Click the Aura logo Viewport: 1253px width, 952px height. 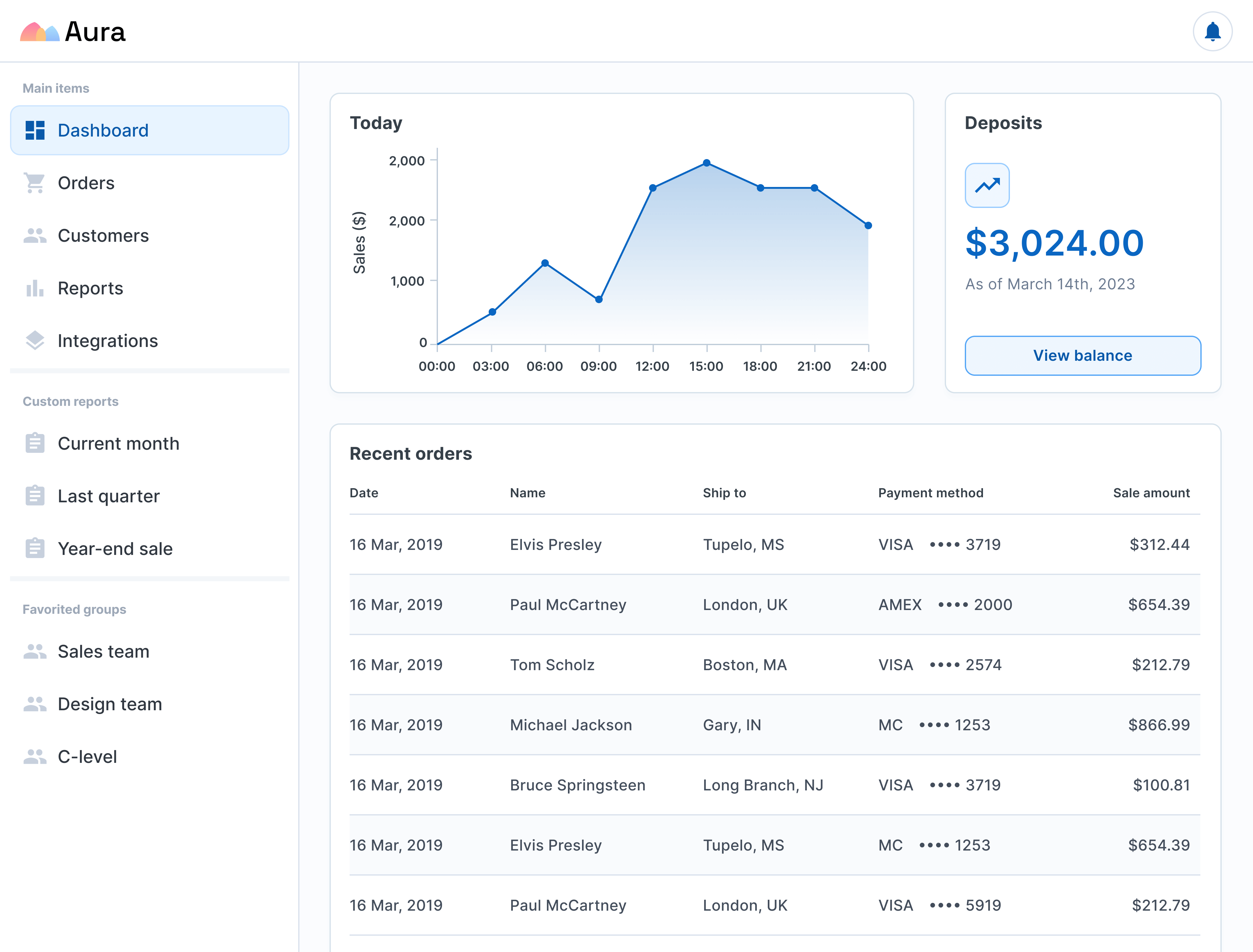[x=73, y=32]
